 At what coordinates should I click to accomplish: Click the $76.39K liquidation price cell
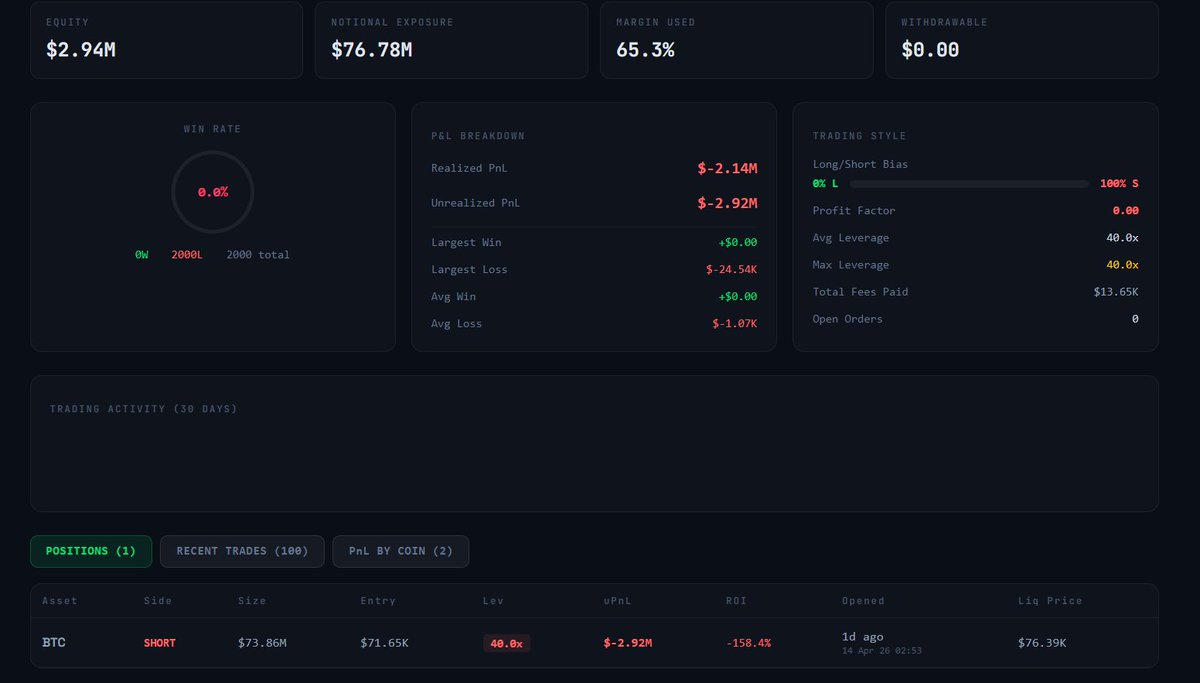(x=1042, y=643)
